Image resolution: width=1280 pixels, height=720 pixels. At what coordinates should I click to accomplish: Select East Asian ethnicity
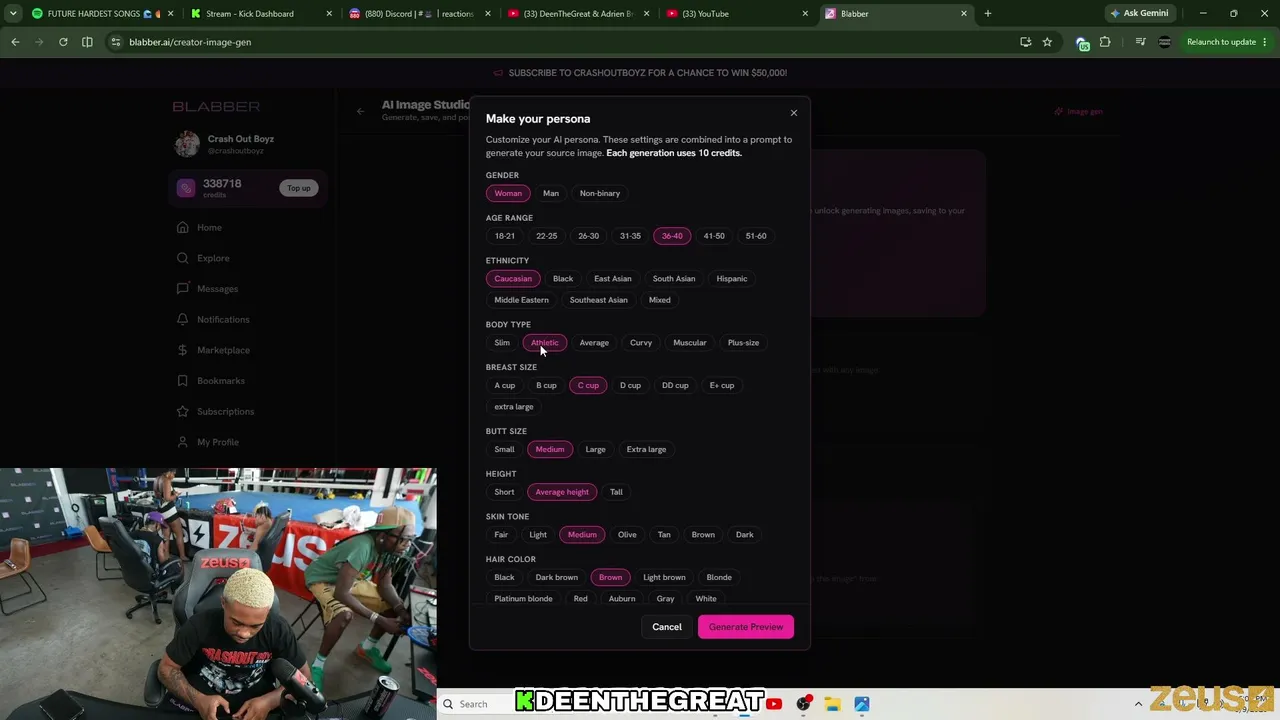click(613, 279)
